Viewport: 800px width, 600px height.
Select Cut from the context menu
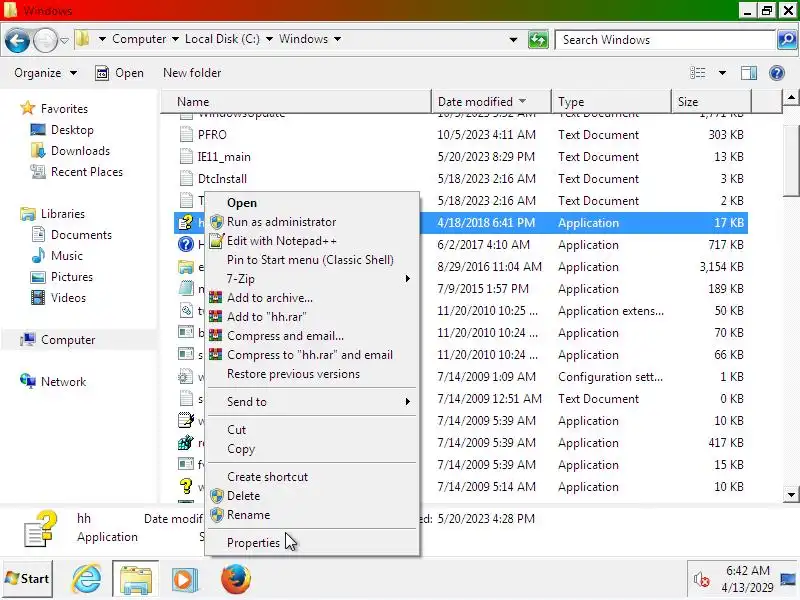(312, 430)
